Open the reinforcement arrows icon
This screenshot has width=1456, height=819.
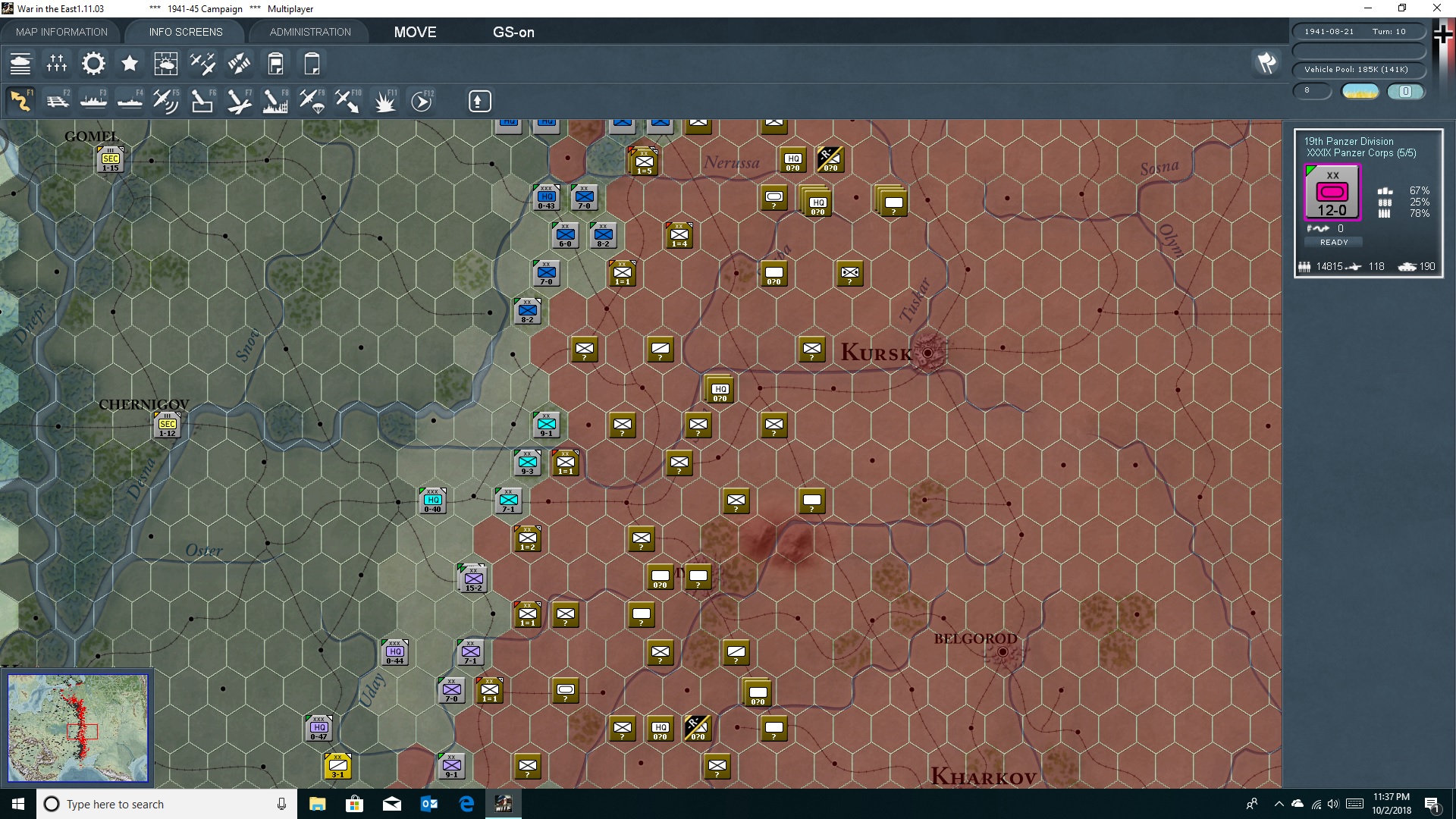[x=239, y=64]
